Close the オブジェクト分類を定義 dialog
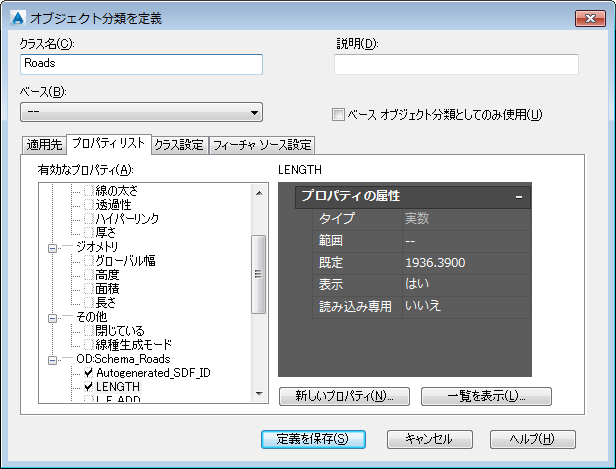 click(x=590, y=18)
